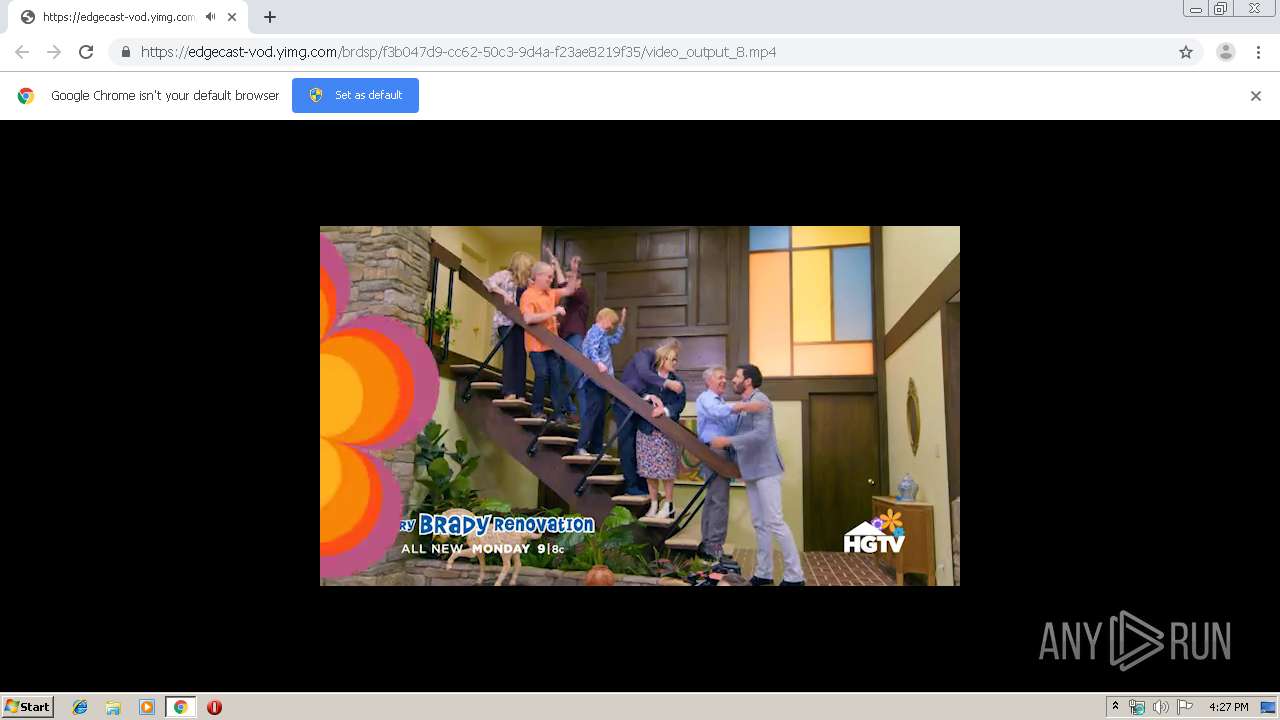
Task: Go forward to the next page
Action: [x=54, y=52]
